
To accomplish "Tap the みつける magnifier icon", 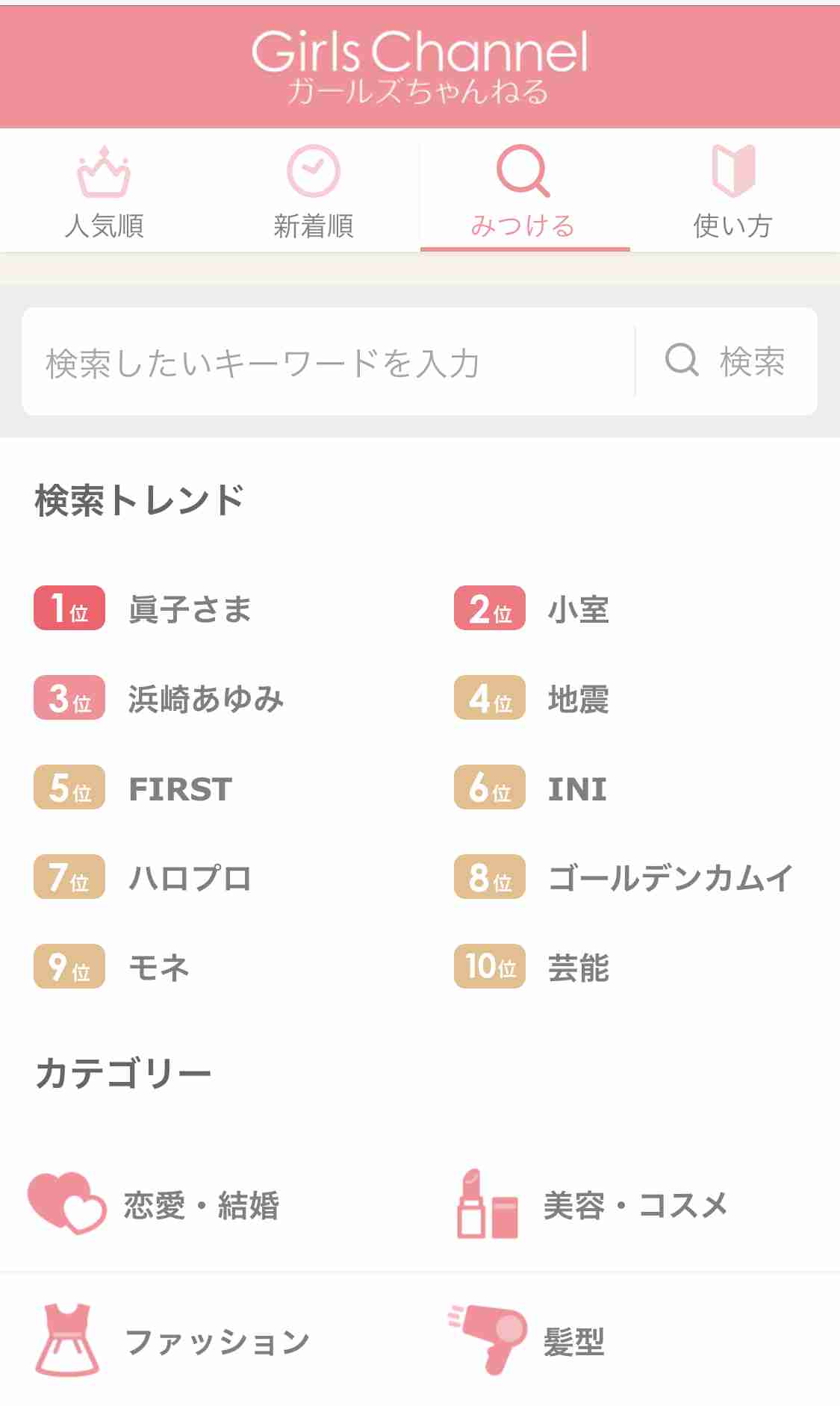I will pyautogui.click(x=523, y=172).
